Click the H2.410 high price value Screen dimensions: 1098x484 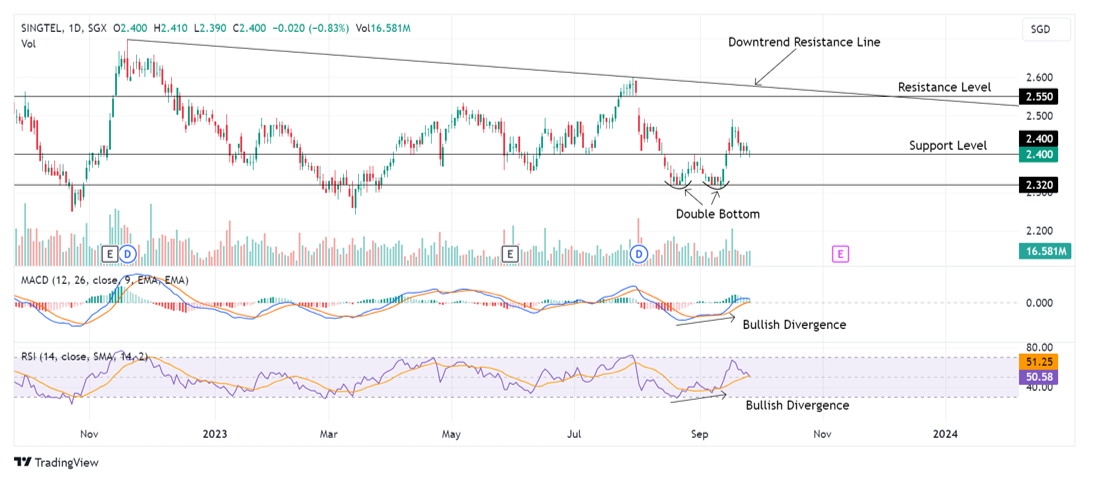pos(173,29)
